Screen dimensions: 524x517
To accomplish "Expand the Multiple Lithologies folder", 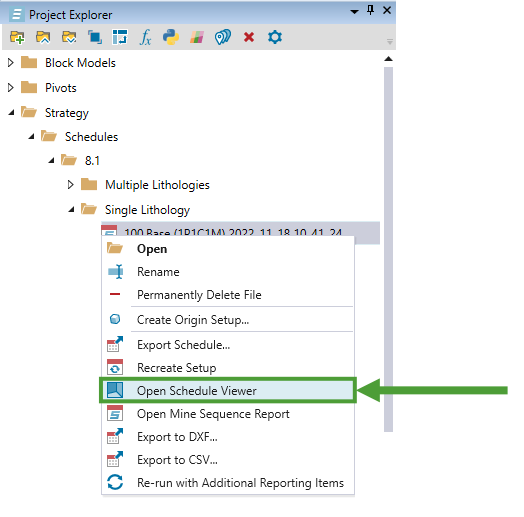I will (x=71, y=184).
